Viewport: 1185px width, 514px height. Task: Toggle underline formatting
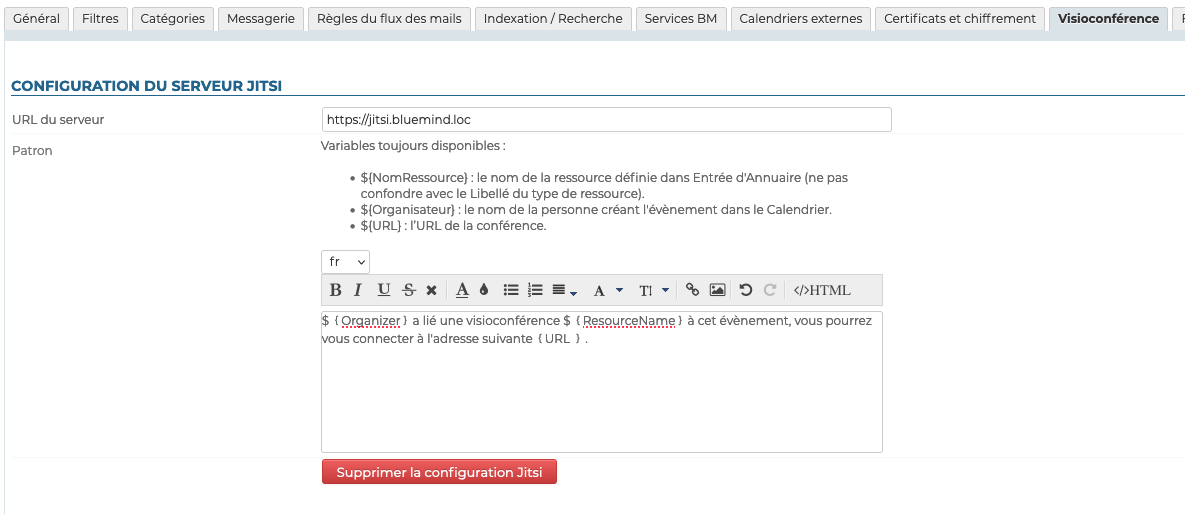tap(384, 290)
